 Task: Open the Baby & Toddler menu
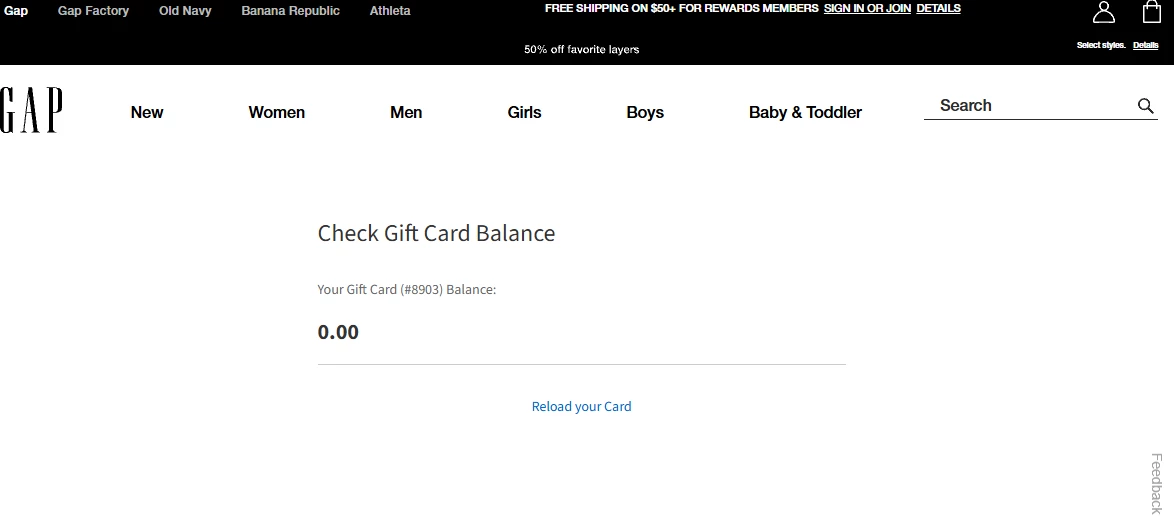805,112
